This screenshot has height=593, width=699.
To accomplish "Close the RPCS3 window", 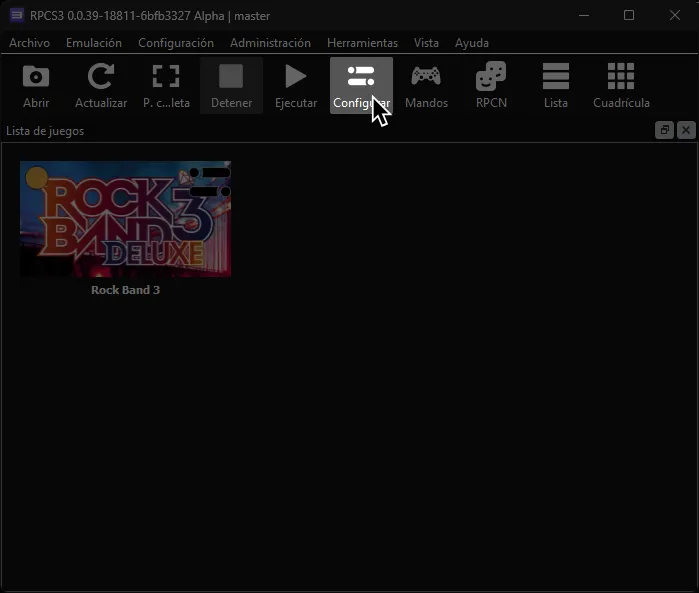I will tap(675, 16).
